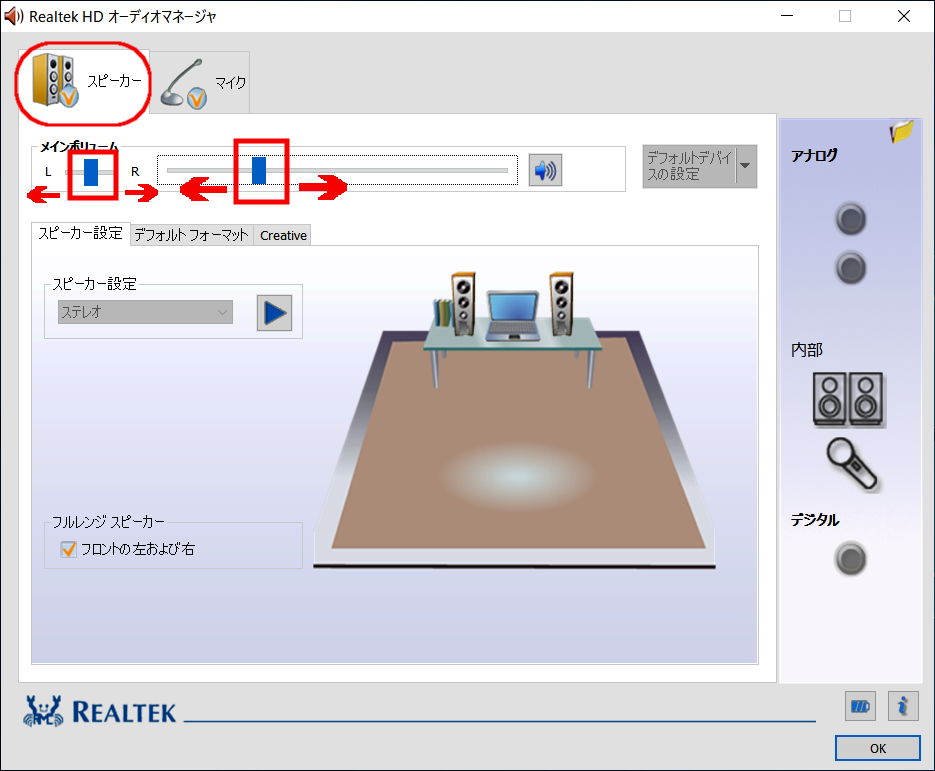Viewport: 935px width, 771px height.
Task: Click the internal speakers icon
Action: pyautogui.click(x=849, y=399)
